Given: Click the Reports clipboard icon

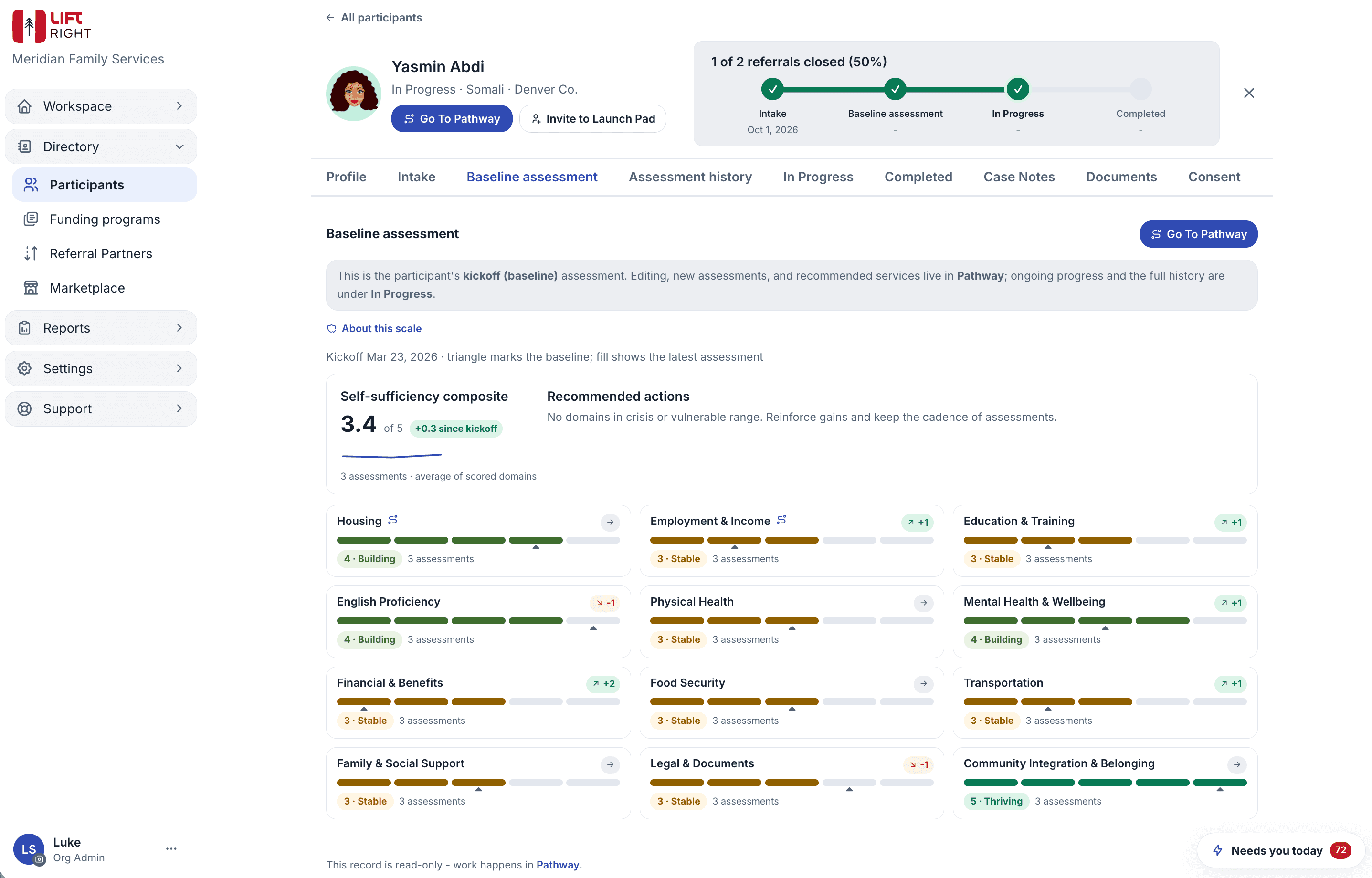Looking at the screenshot, I should click(24, 328).
